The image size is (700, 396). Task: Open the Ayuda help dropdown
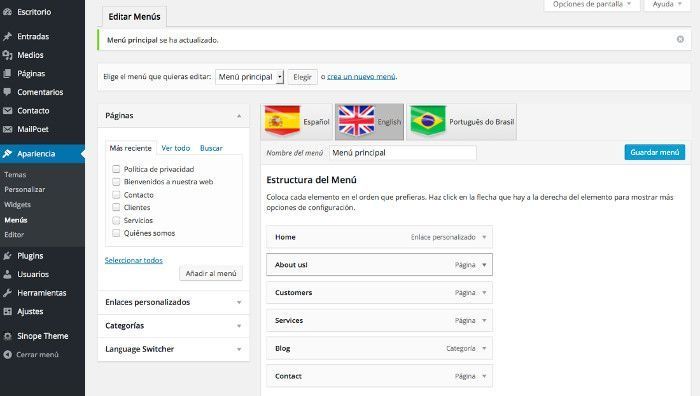pos(667,4)
